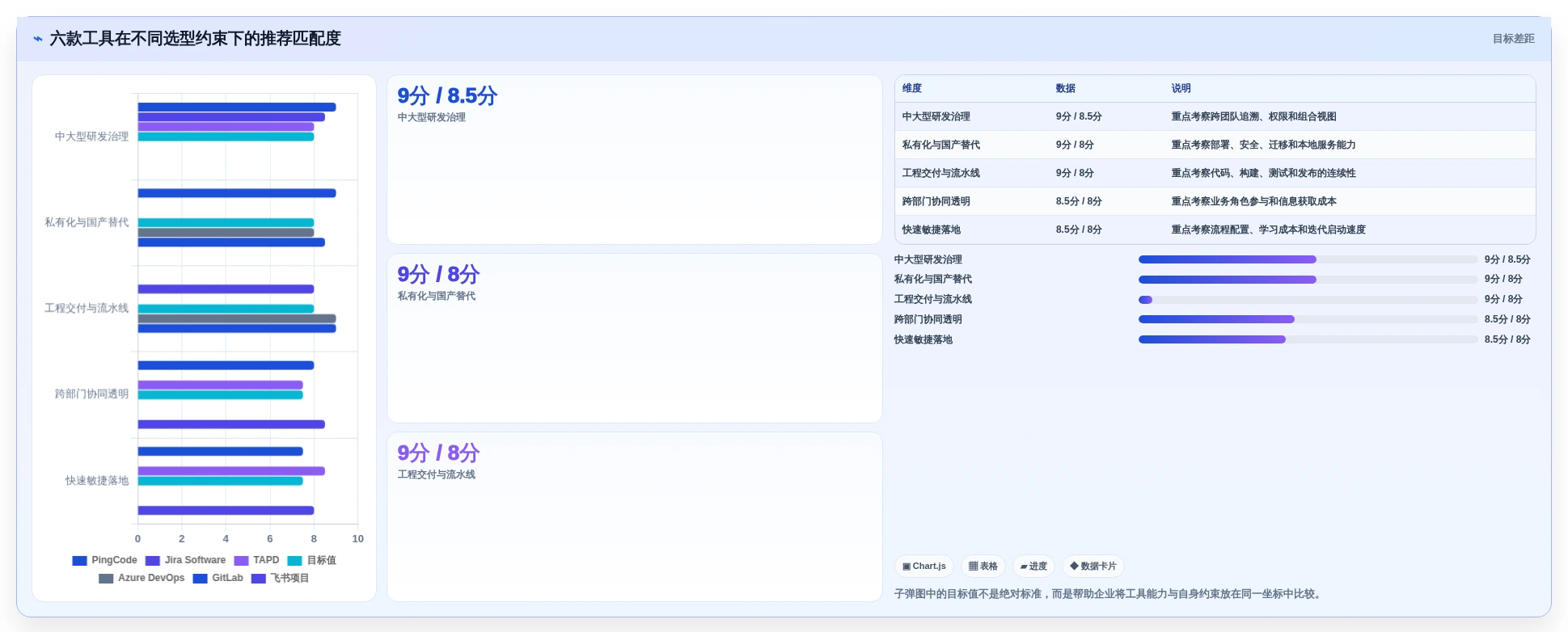Click the 工程交付与流水线 caption in the data card
This screenshot has width=1568, height=632.
(x=437, y=474)
